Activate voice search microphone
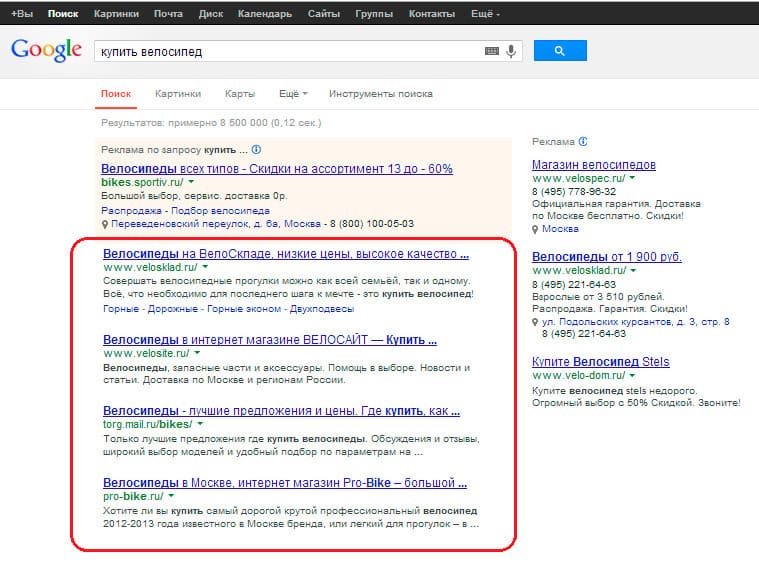759x566 pixels. [511, 51]
